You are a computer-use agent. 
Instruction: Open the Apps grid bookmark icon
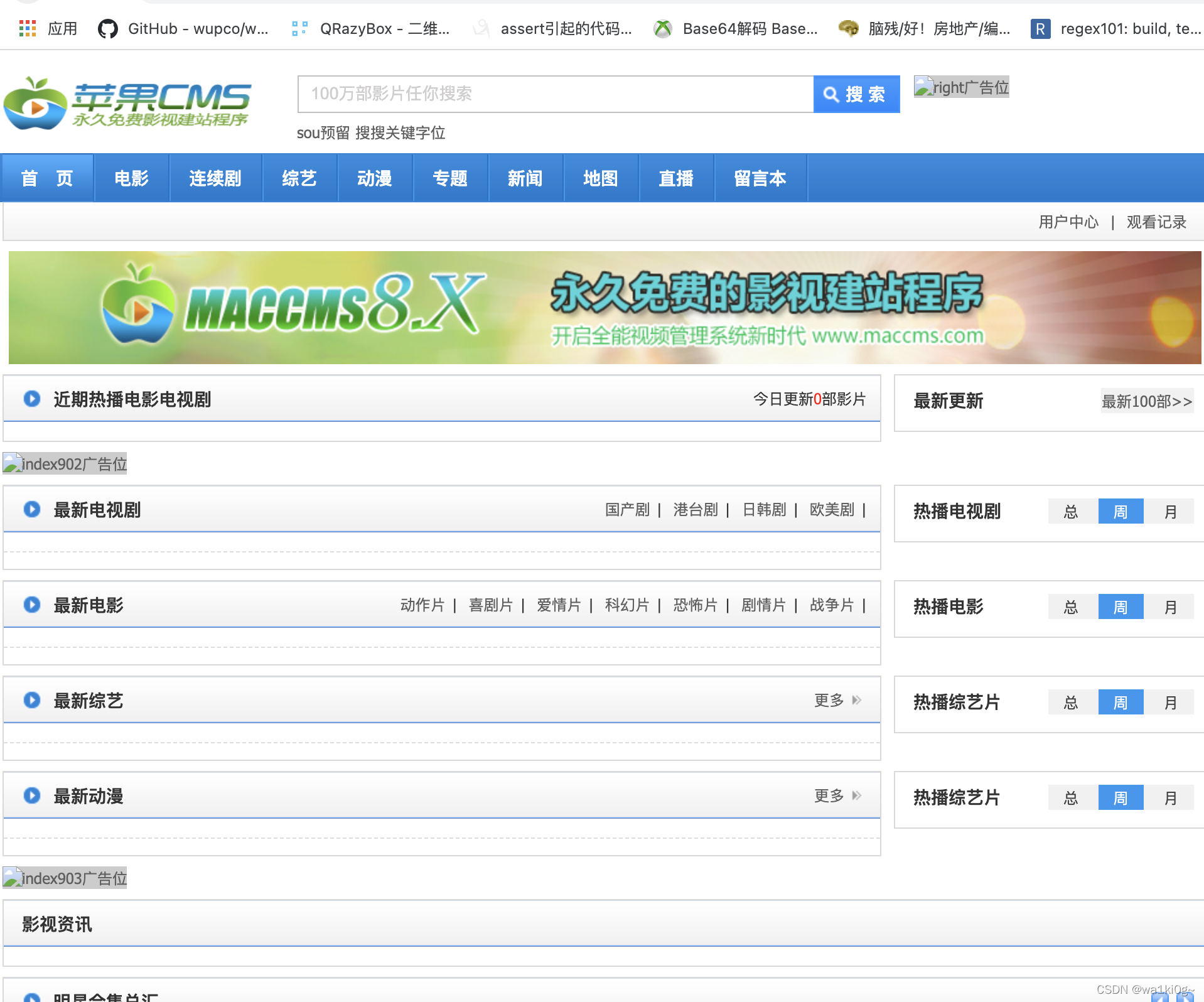click(x=27, y=28)
